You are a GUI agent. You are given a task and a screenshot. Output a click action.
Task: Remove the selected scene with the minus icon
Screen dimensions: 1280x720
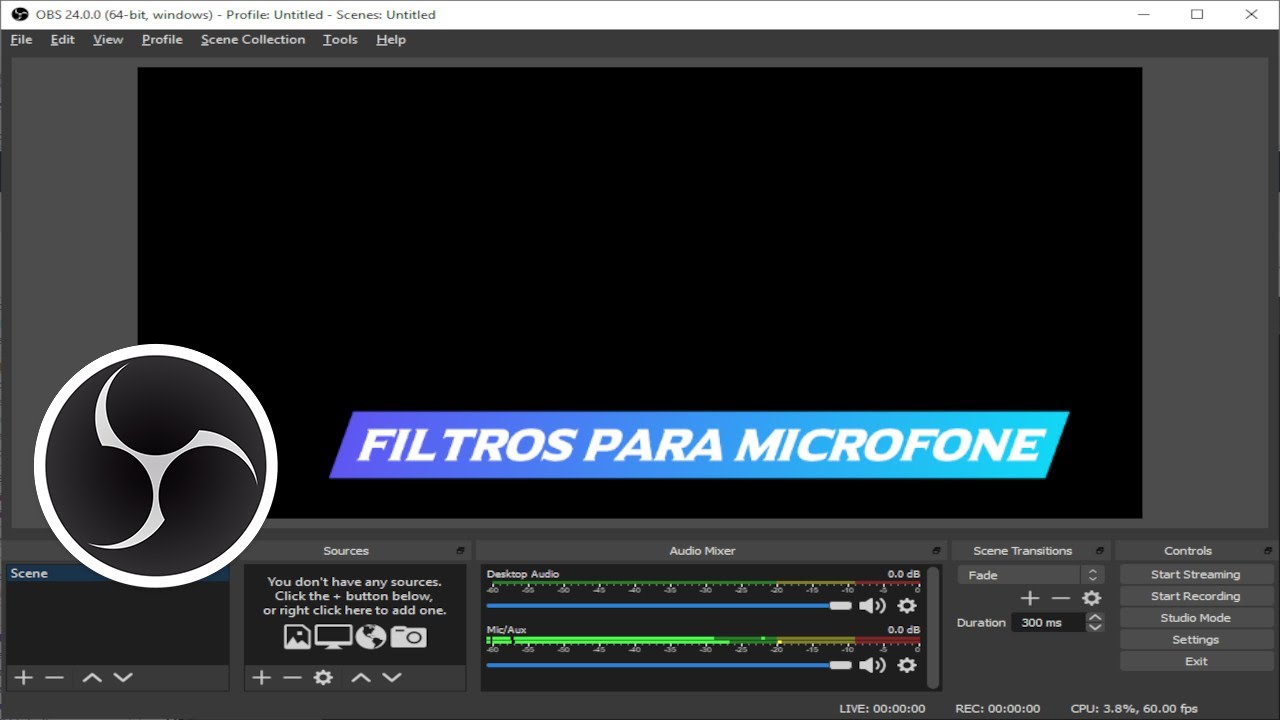click(x=54, y=677)
